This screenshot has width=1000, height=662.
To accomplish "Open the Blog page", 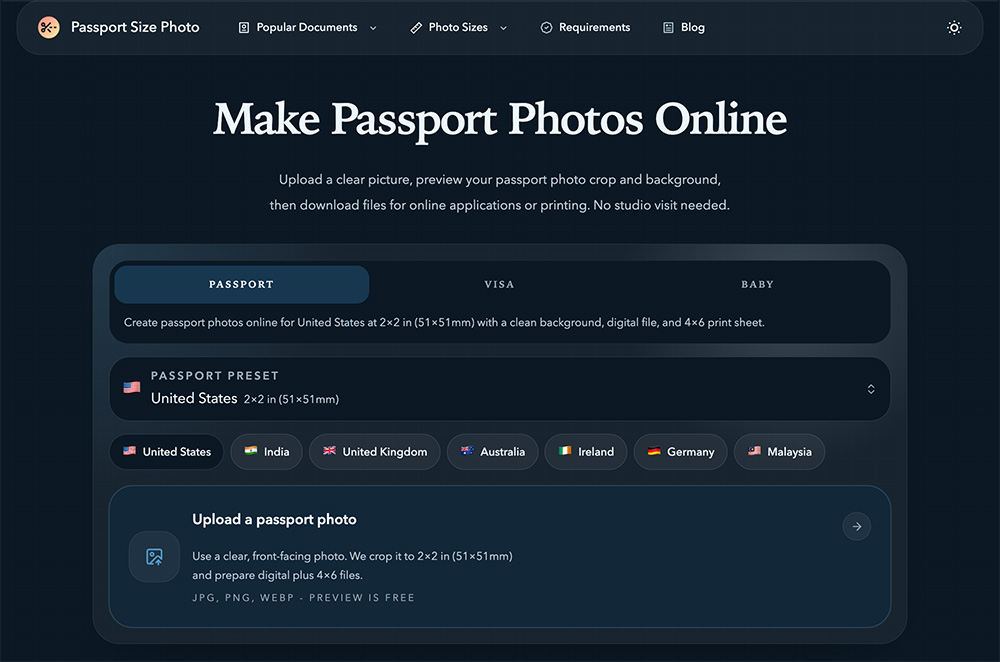I will tap(684, 27).
